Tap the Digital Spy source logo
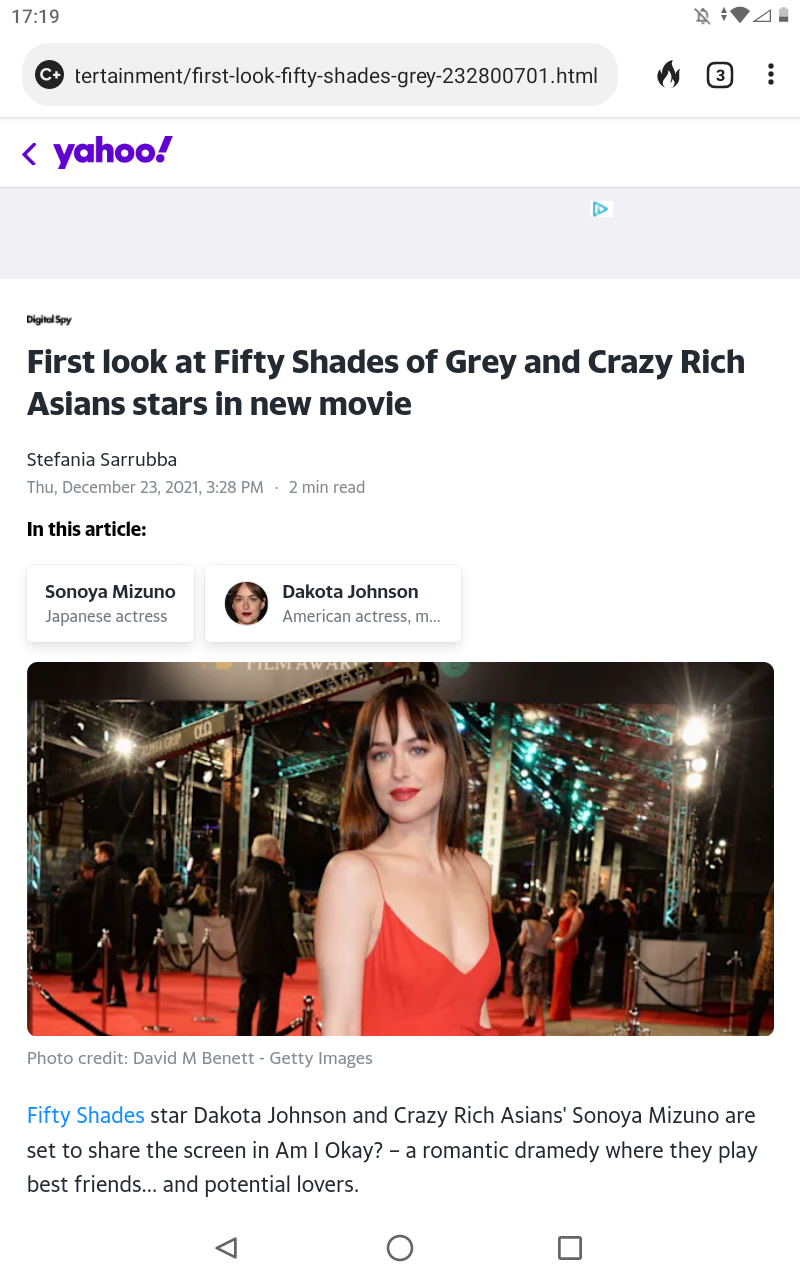This screenshot has width=800, height=1280. point(49,319)
